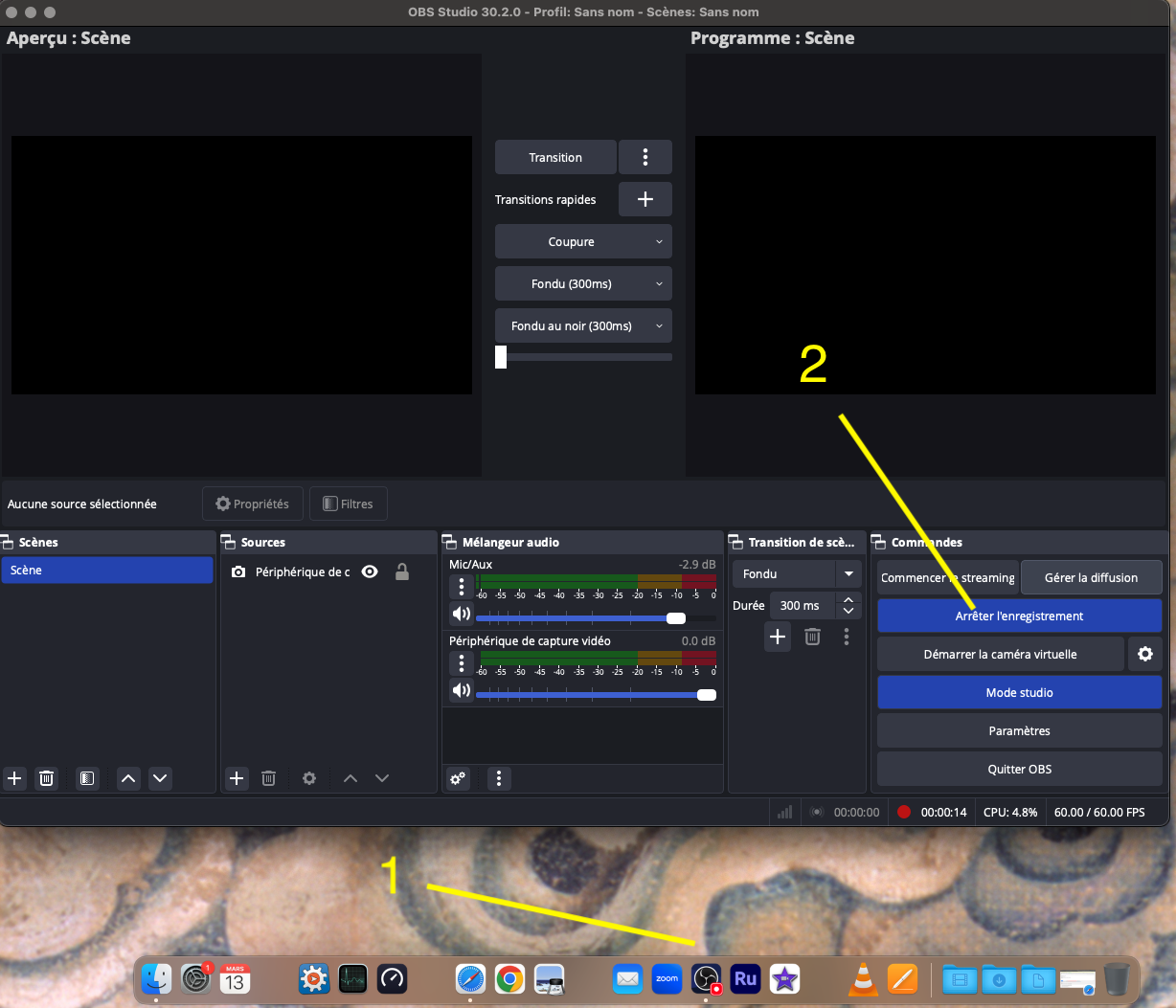1176x1008 pixels.
Task: Expand the Coupure quick transition dropdown
Action: 659,242
